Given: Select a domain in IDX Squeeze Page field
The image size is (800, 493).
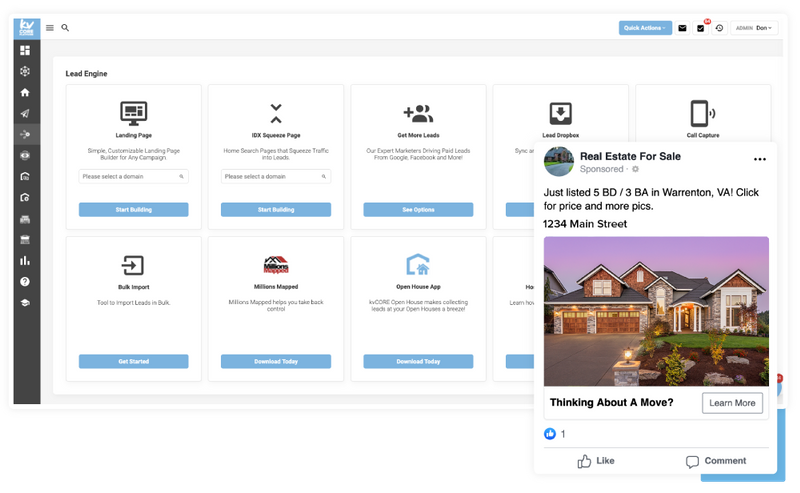Looking at the screenshot, I should coord(276,177).
